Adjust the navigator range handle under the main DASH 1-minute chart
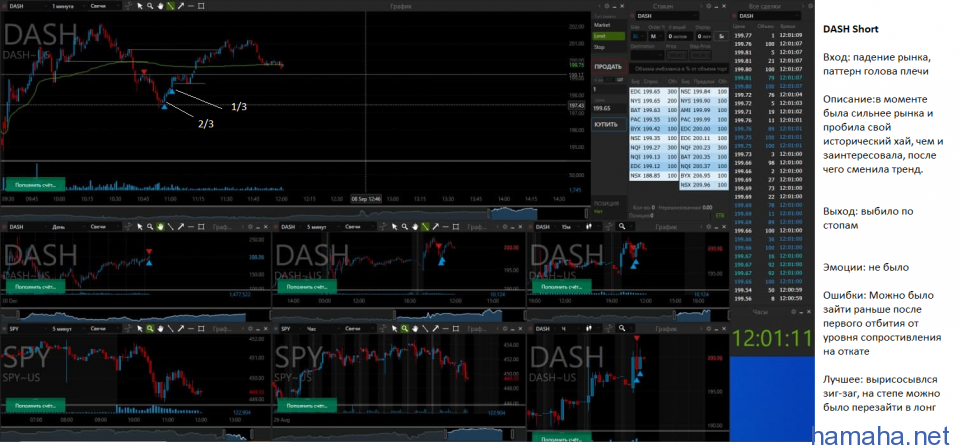 490,212
